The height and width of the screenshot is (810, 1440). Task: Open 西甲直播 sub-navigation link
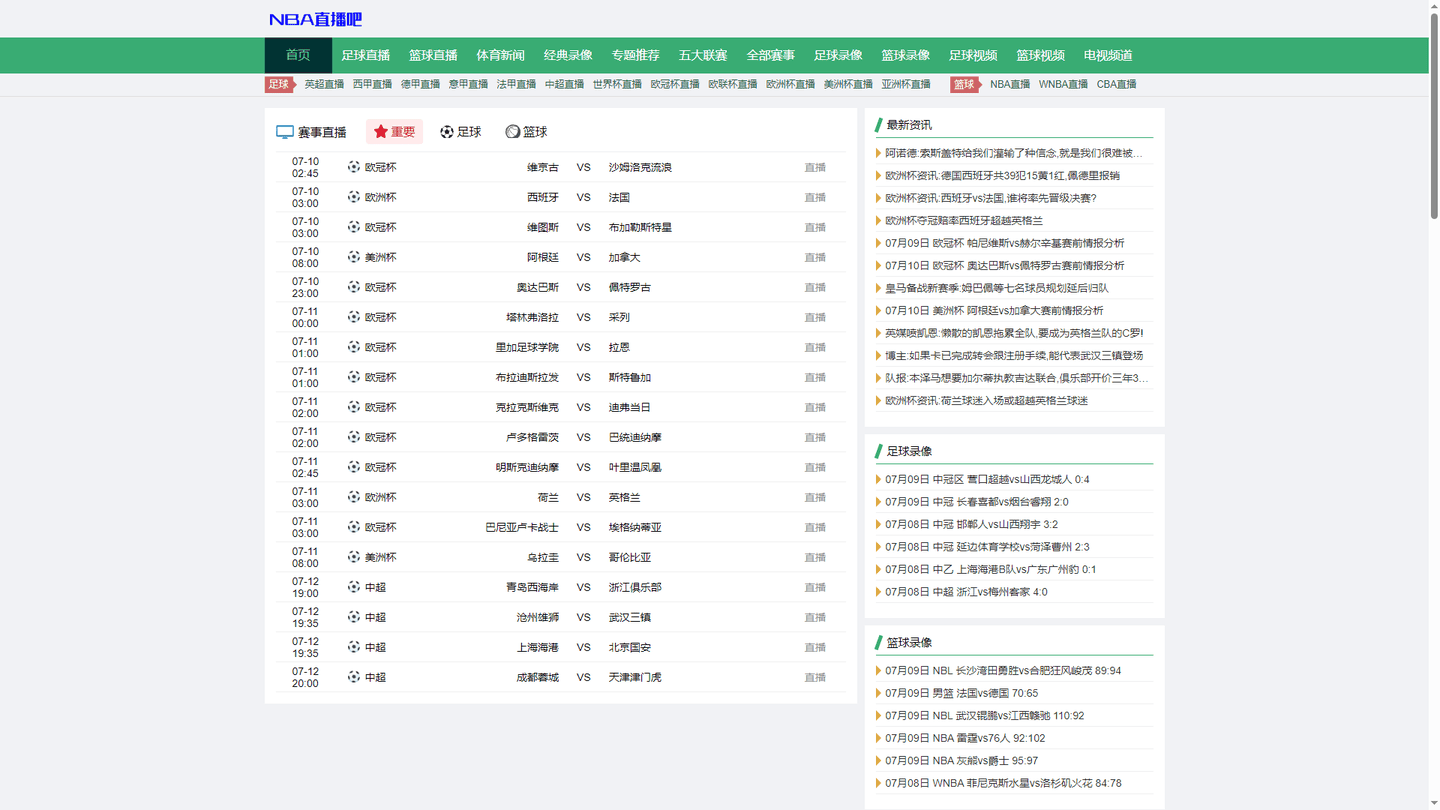click(372, 84)
